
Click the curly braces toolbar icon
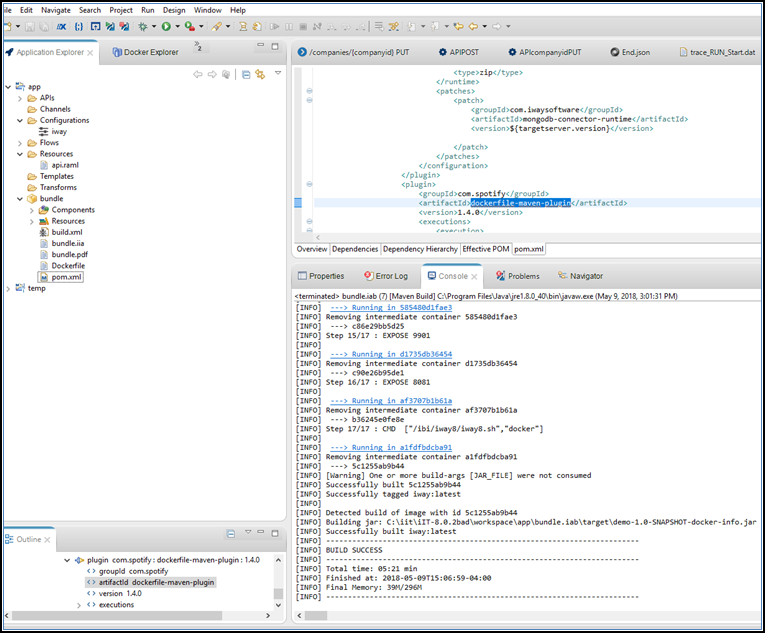coord(79,26)
